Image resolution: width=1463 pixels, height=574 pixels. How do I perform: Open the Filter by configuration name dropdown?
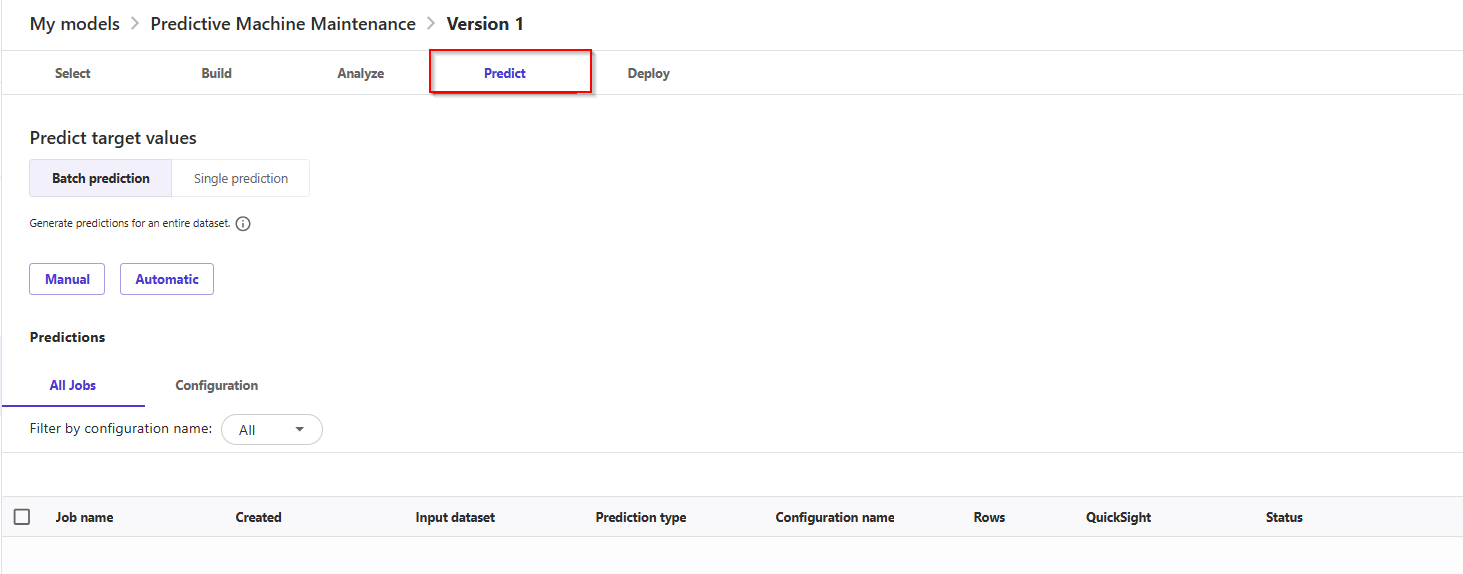point(272,429)
